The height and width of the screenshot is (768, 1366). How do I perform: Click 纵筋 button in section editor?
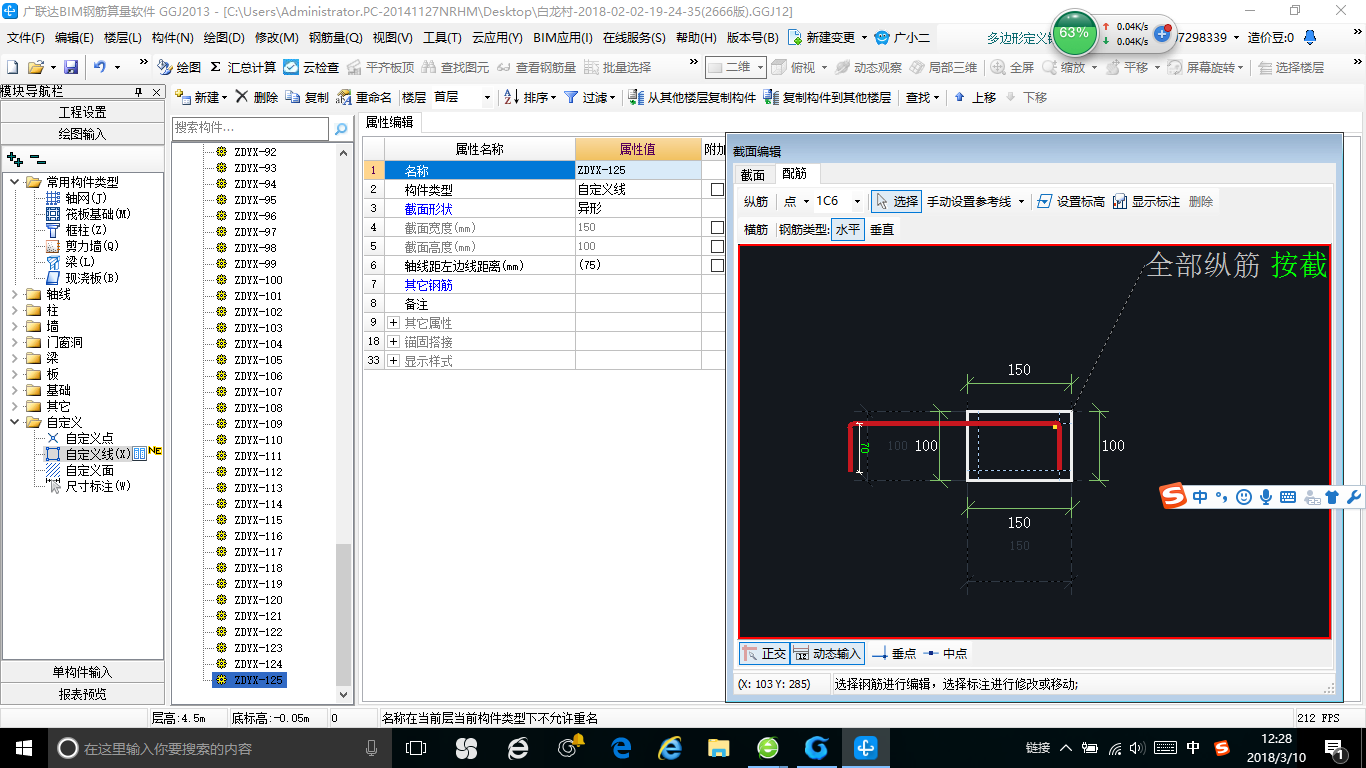(756, 201)
